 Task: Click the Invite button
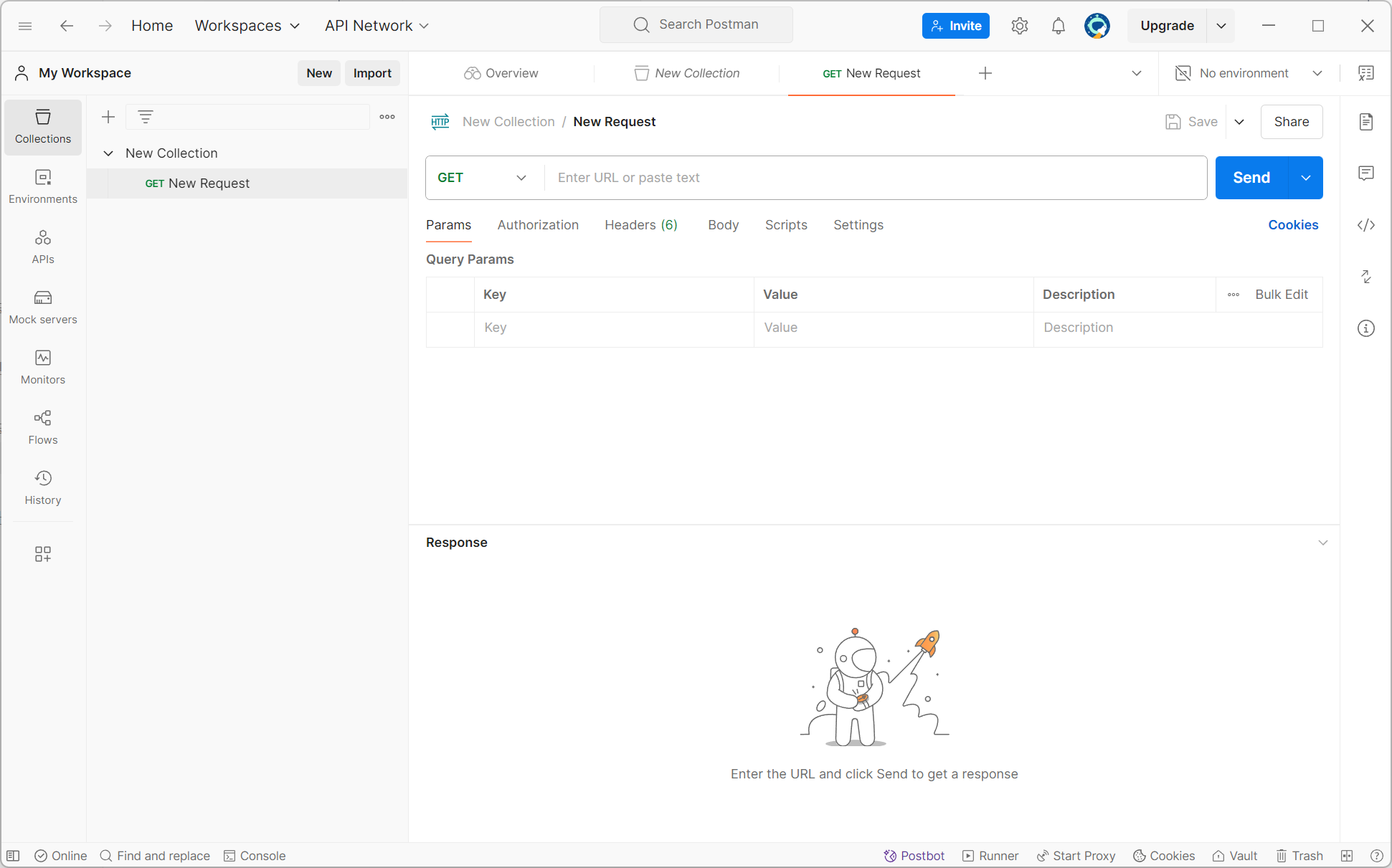956,26
